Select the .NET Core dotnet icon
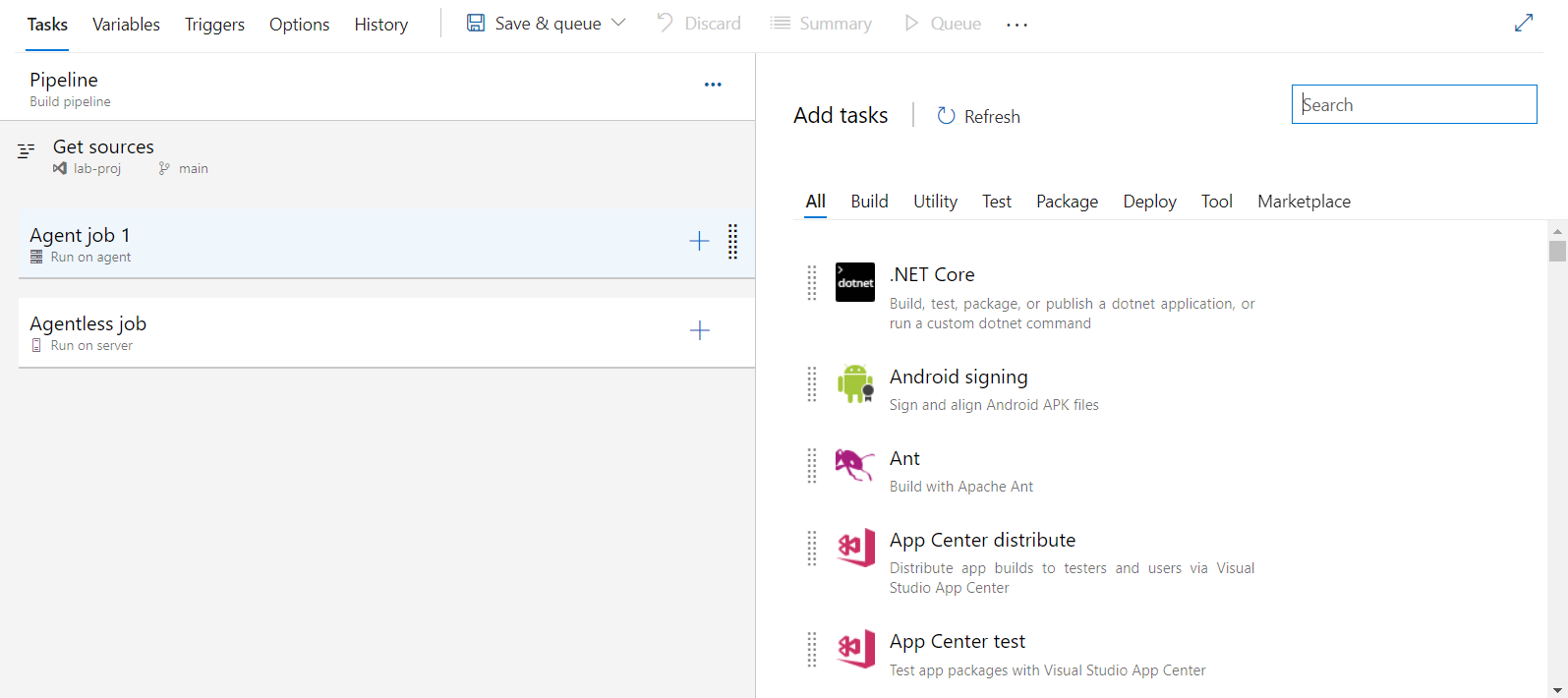Screen dimensions: 1568x698 tap(855, 282)
